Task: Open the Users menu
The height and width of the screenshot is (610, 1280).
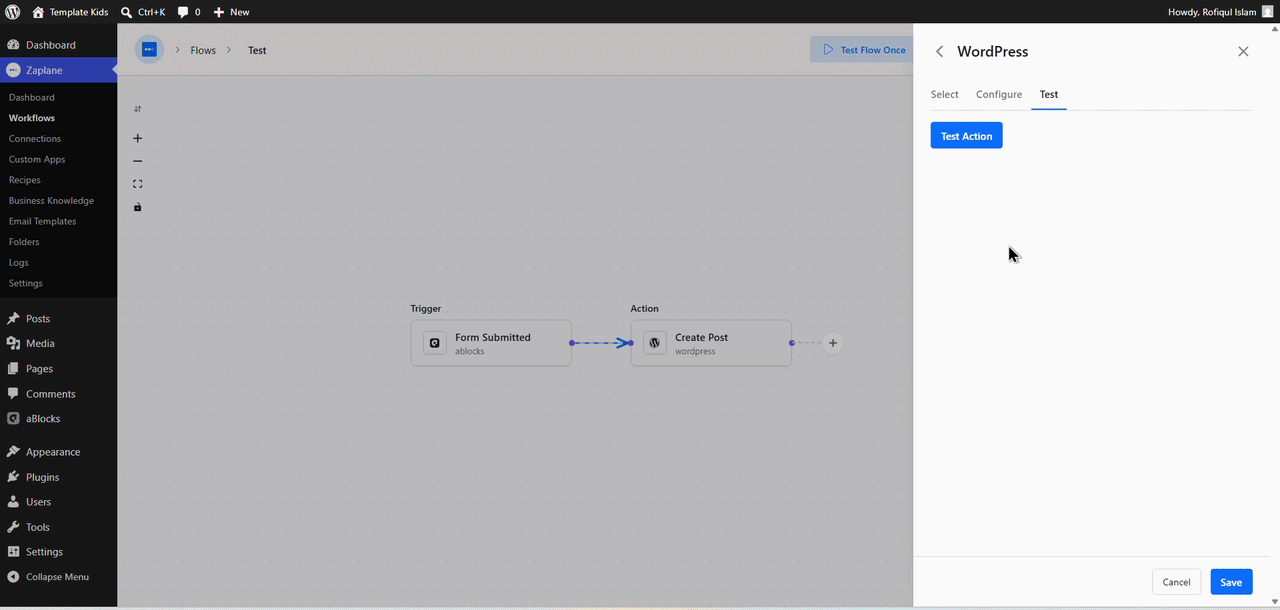Action: pos(58,502)
